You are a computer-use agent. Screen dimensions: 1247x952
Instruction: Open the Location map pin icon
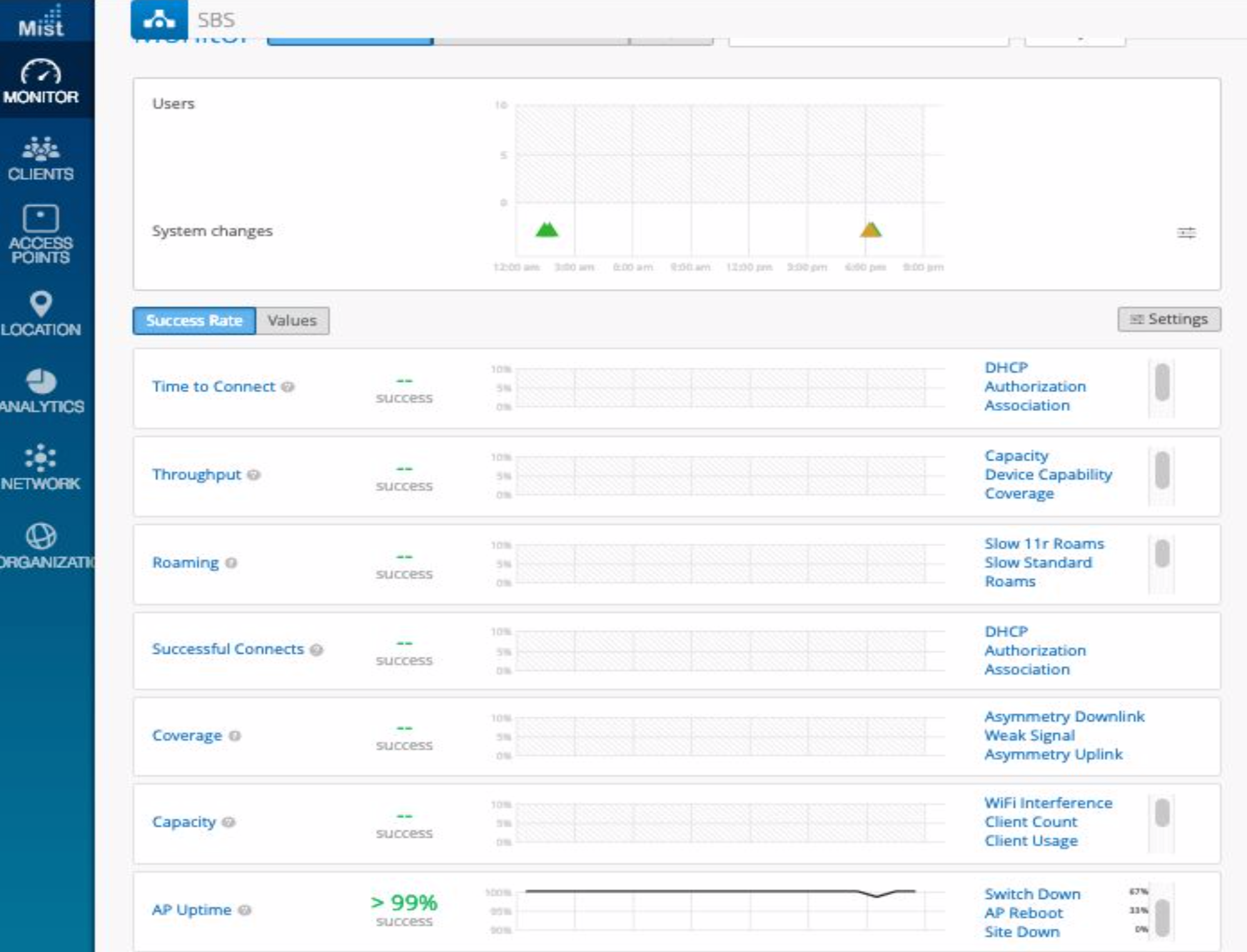[41, 304]
